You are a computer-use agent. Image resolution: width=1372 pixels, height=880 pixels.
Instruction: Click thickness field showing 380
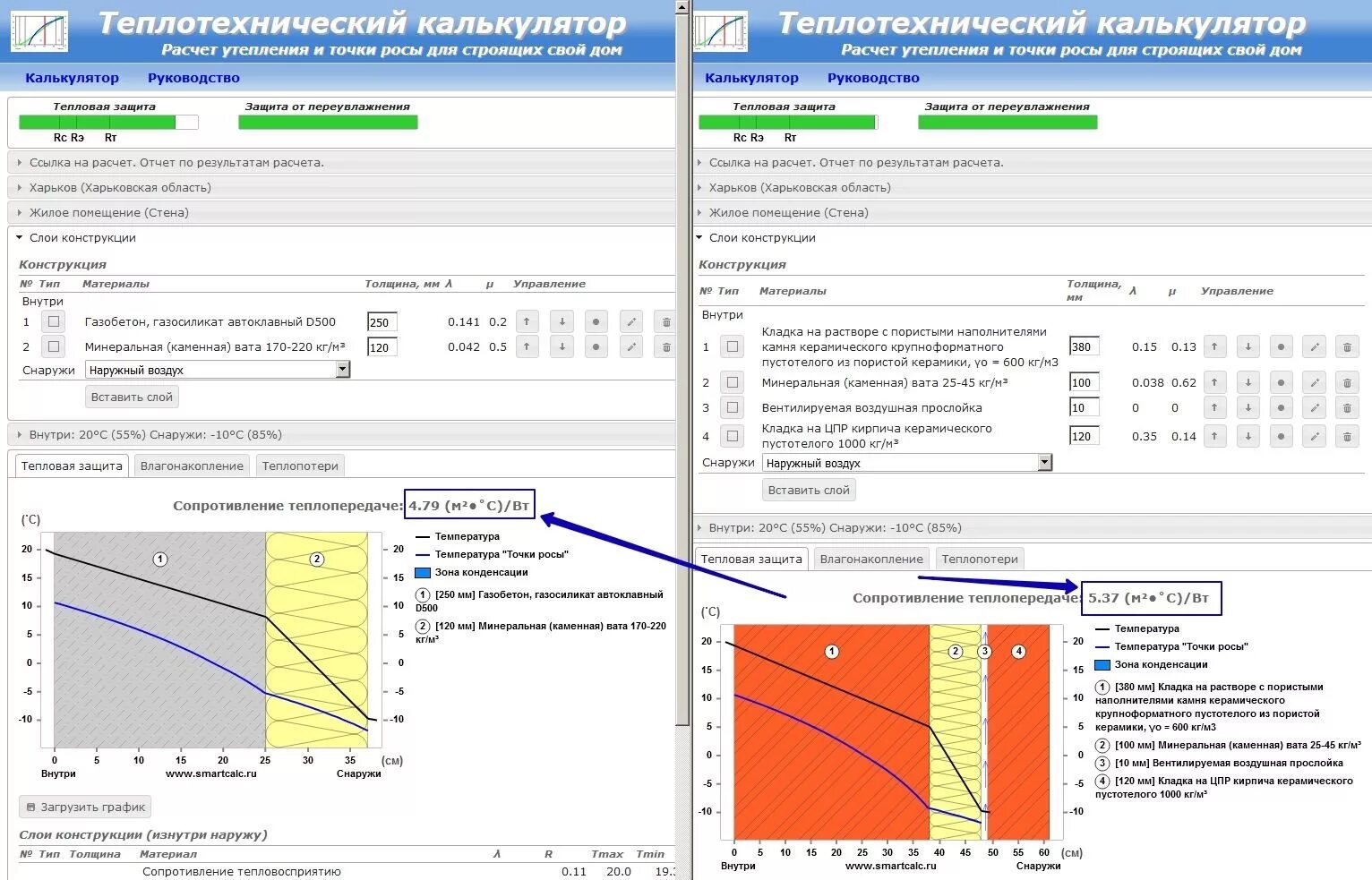1084,346
